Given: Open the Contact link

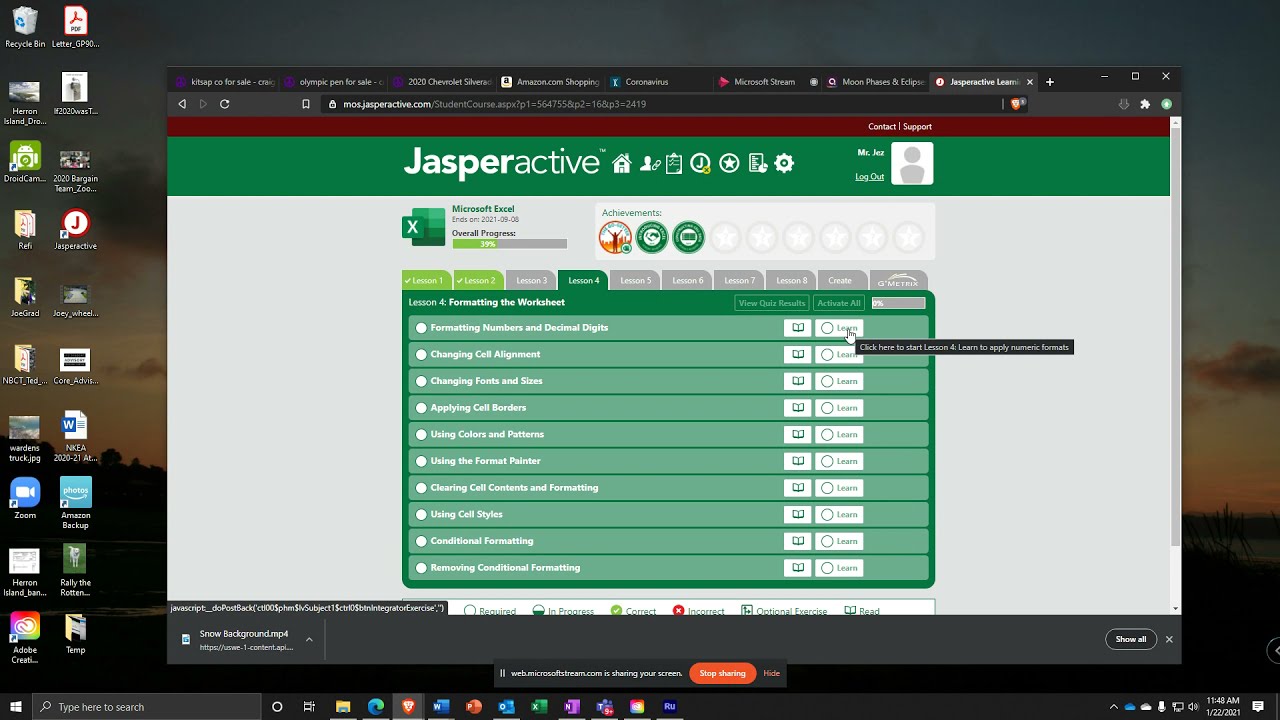Looking at the screenshot, I should pos(882,127).
